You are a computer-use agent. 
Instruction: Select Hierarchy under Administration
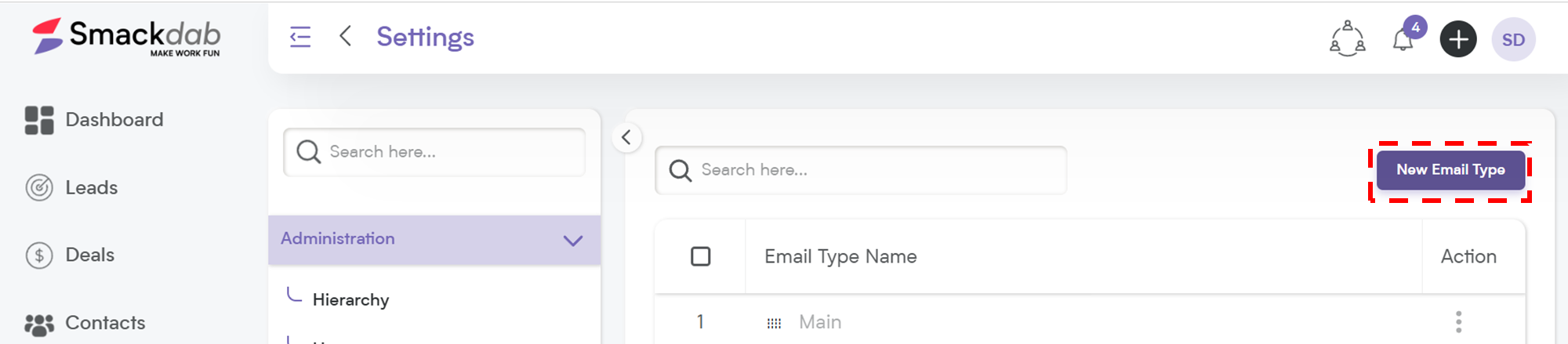350,300
